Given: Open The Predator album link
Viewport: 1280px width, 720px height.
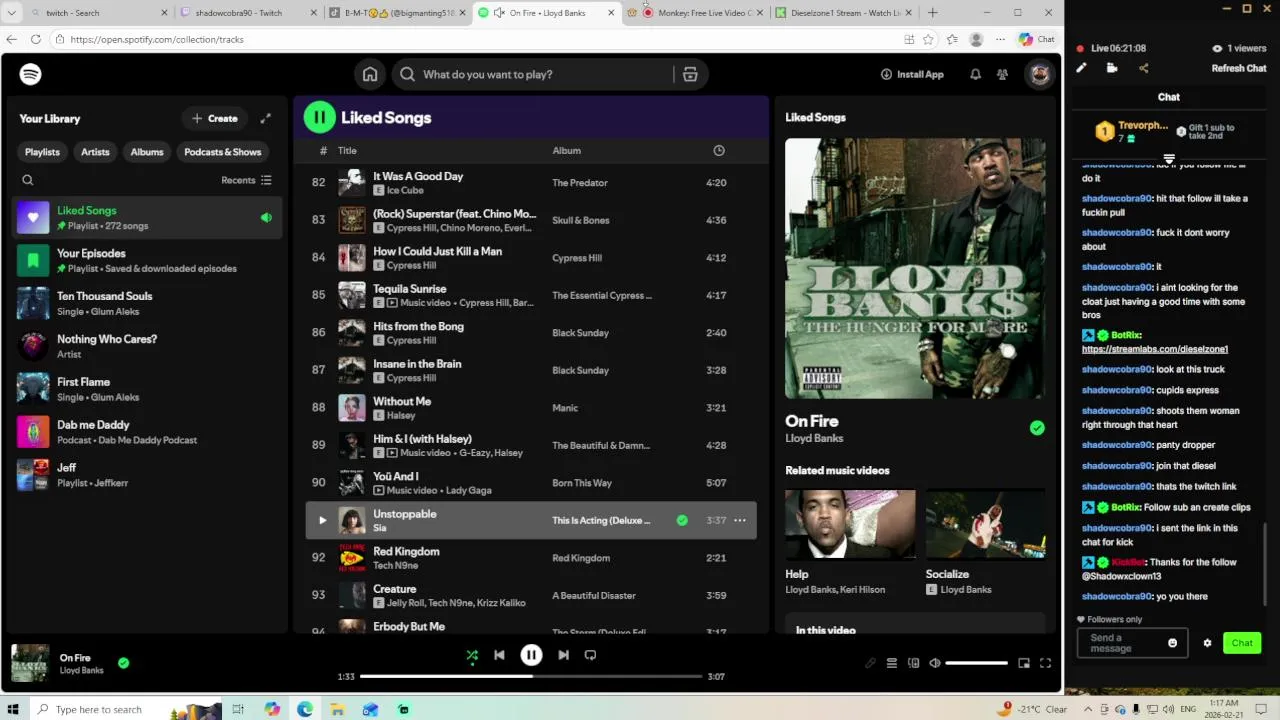Looking at the screenshot, I should point(580,183).
